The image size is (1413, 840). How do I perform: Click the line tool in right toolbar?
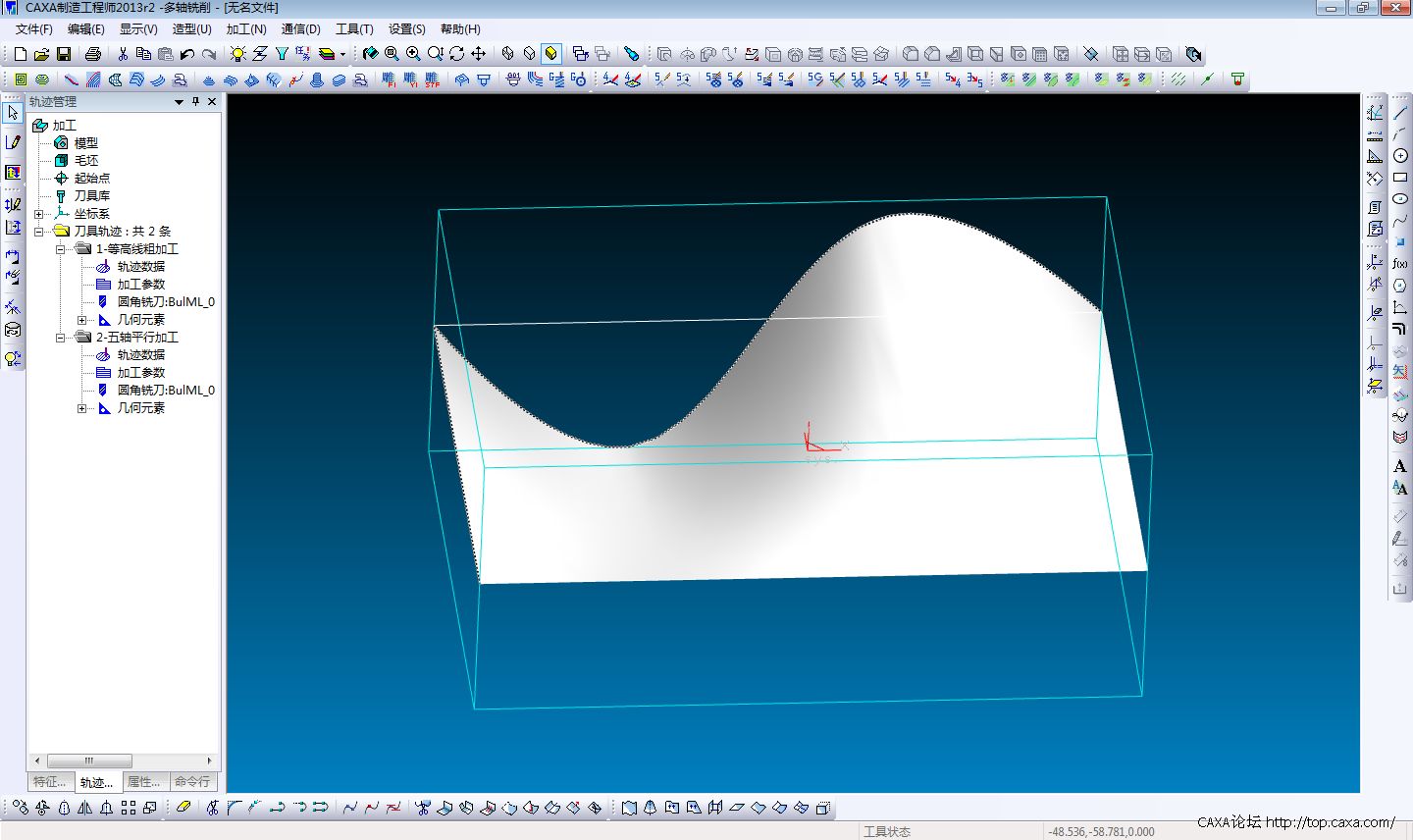pos(1400,113)
